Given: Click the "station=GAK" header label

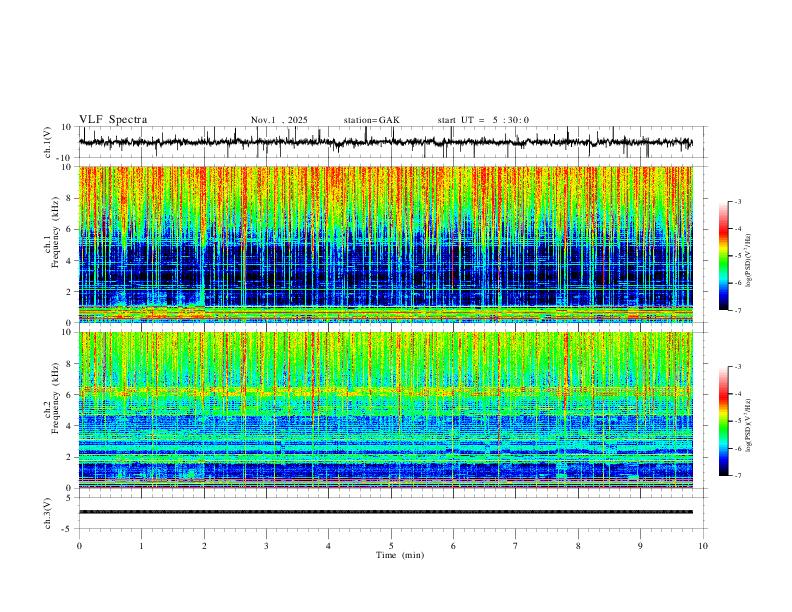Looking at the screenshot, I should pyautogui.click(x=371, y=120).
